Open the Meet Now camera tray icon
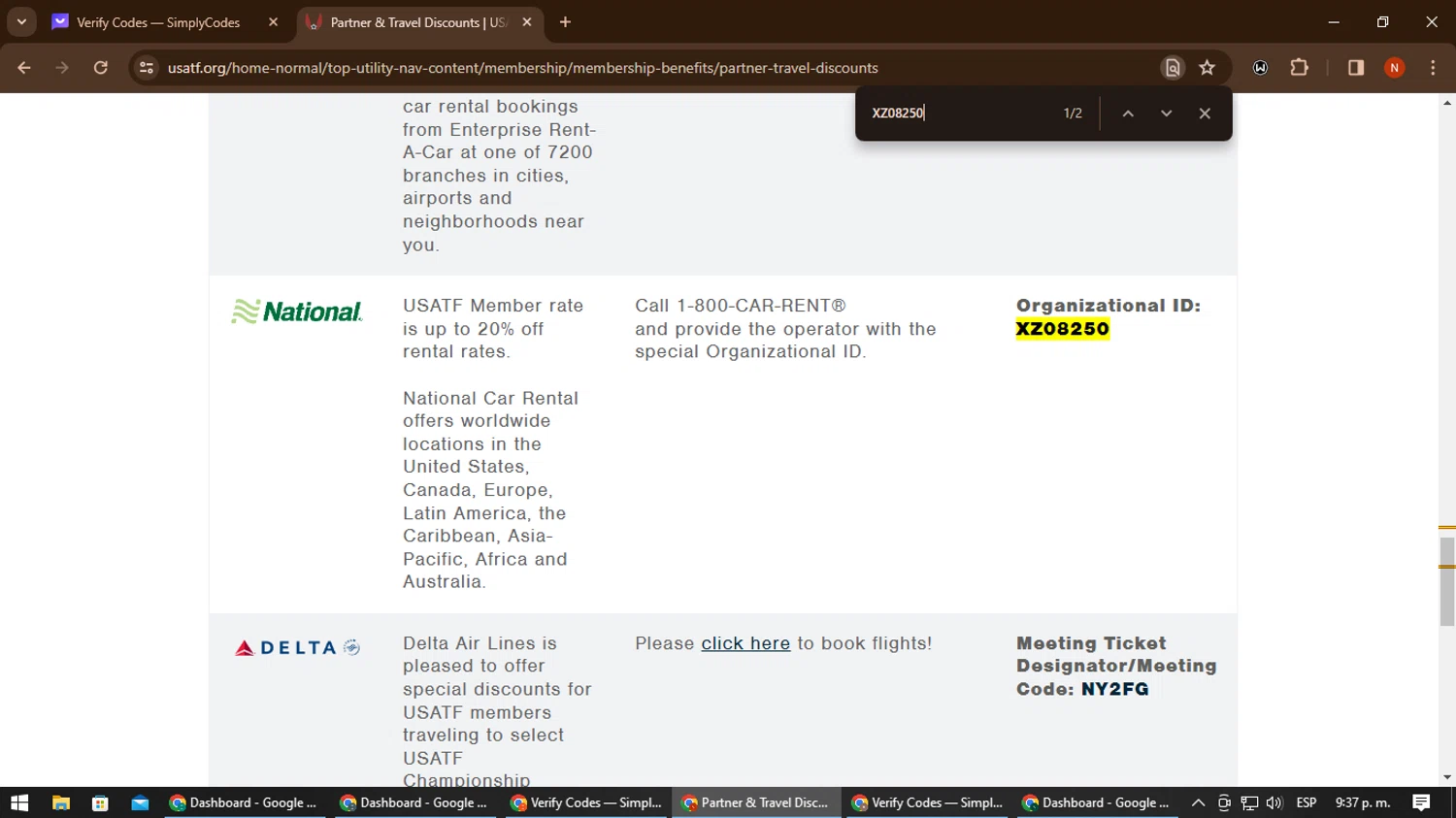 [1224, 802]
